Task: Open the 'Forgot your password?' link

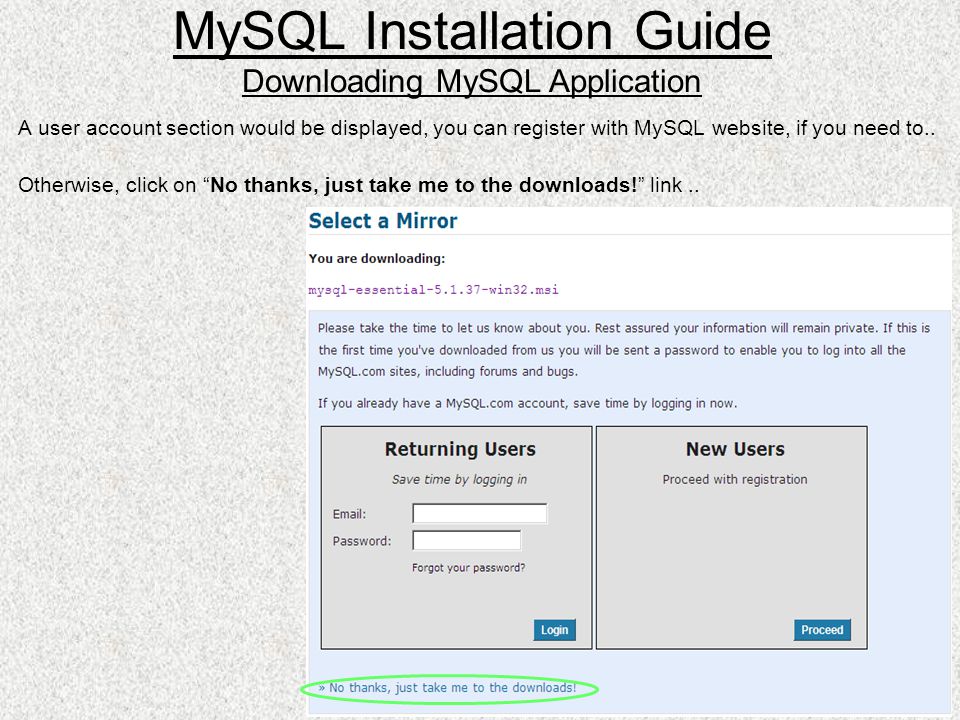Action: 468,568
